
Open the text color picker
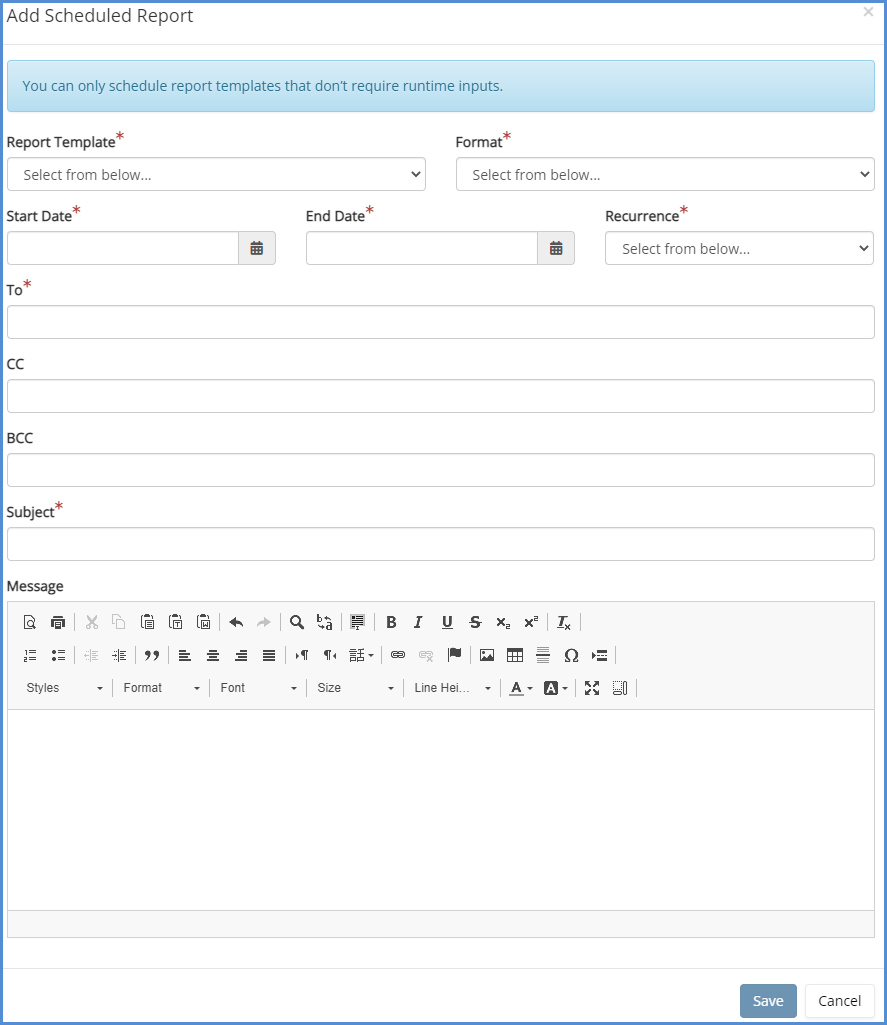tap(520, 688)
